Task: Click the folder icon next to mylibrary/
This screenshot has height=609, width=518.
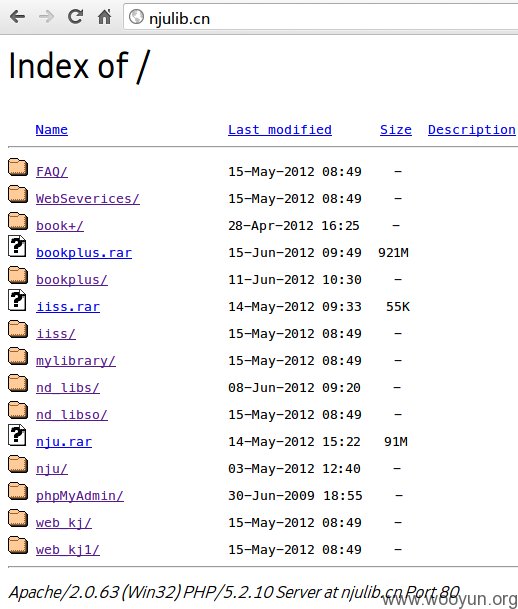Action: coord(18,357)
